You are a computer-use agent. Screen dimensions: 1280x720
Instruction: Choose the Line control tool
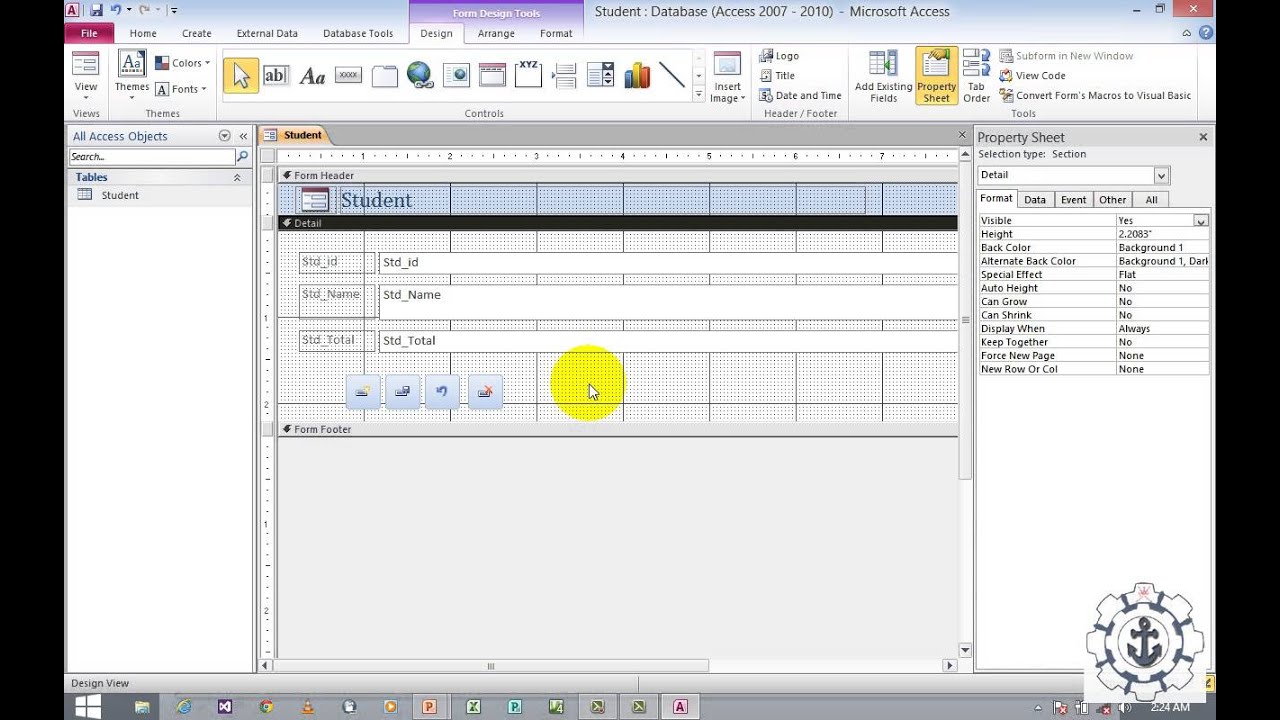pyautogui.click(x=672, y=76)
